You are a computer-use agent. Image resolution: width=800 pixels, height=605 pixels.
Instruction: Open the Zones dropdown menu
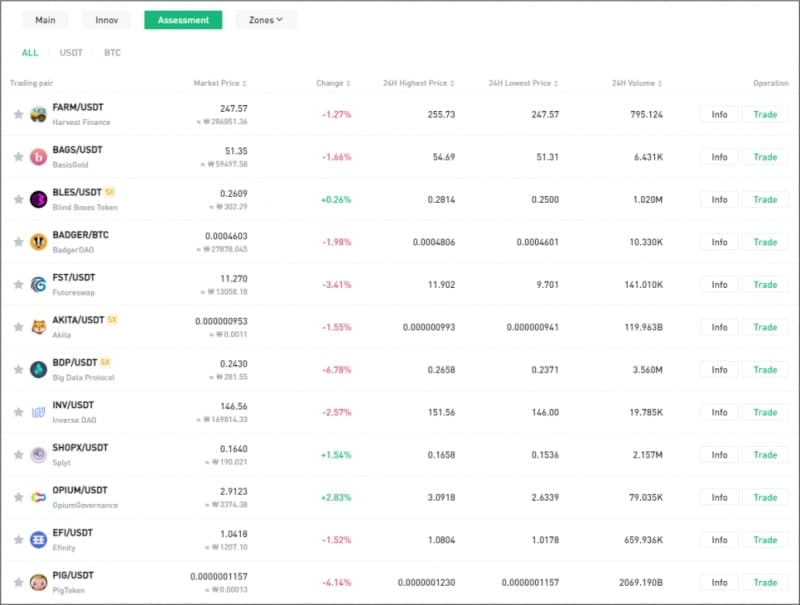[x=266, y=20]
